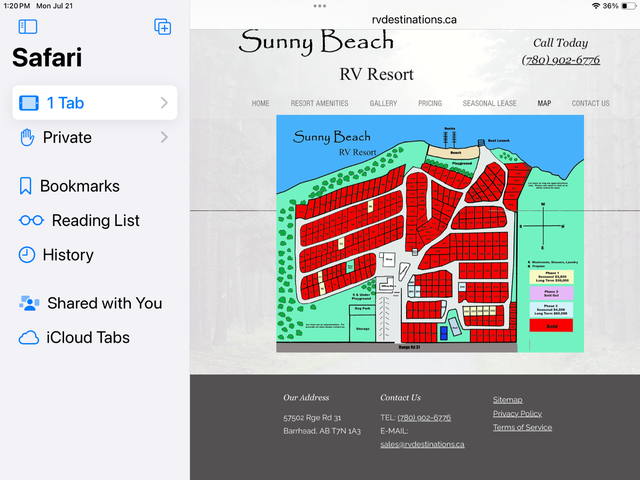This screenshot has height=480, width=640.
Task: Tap the three-dot multitasking control
Action: [320, 6]
